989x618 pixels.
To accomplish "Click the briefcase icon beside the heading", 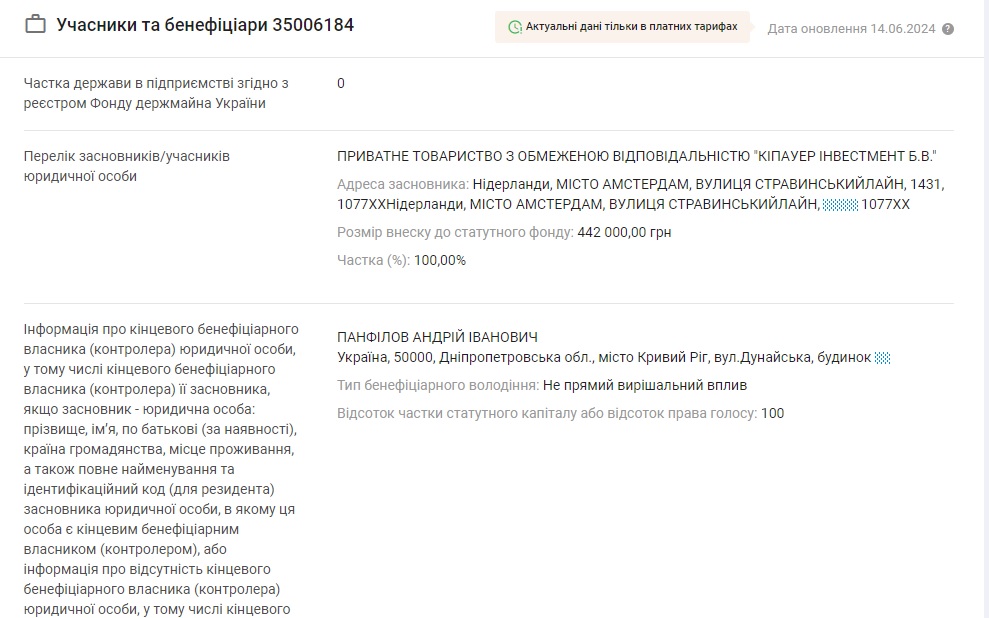I will tap(36, 25).
